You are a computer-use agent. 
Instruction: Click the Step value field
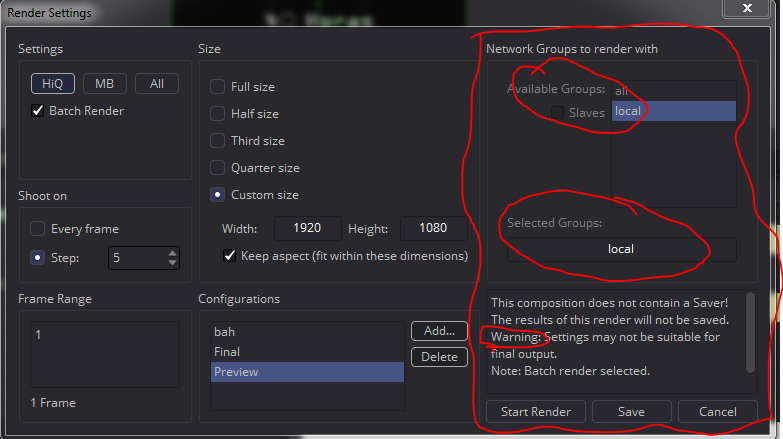(137, 258)
